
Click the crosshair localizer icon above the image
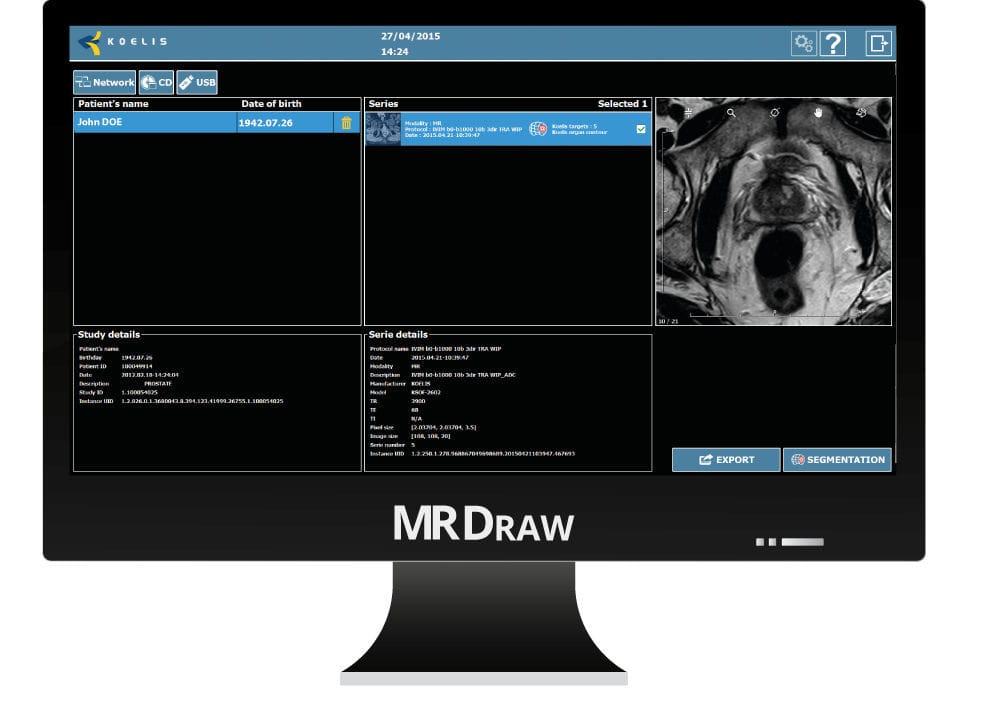click(x=688, y=112)
